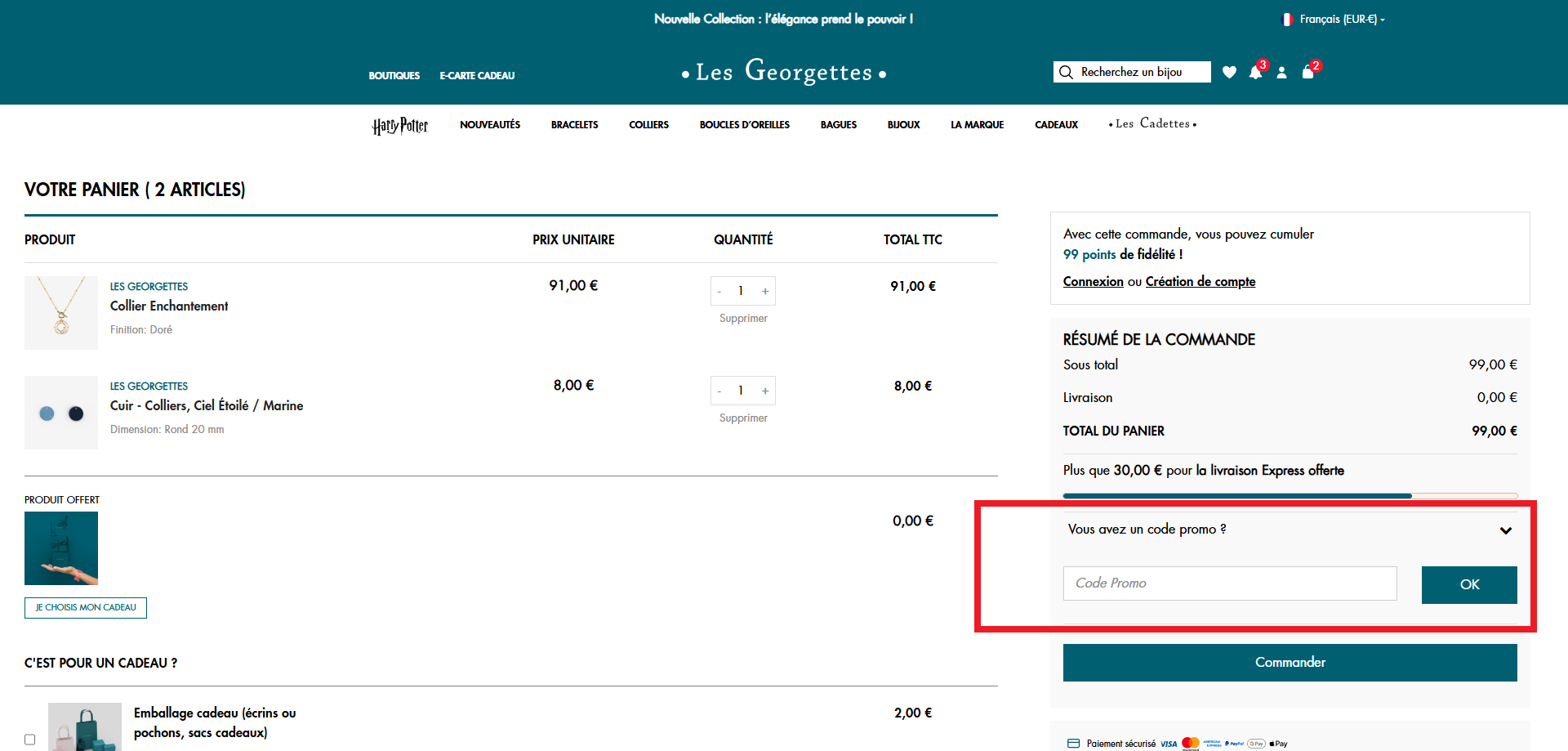This screenshot has height=751, width=1568.
Task: Decrease quantity of Collier Enchantement
Action: coord(719,291)
